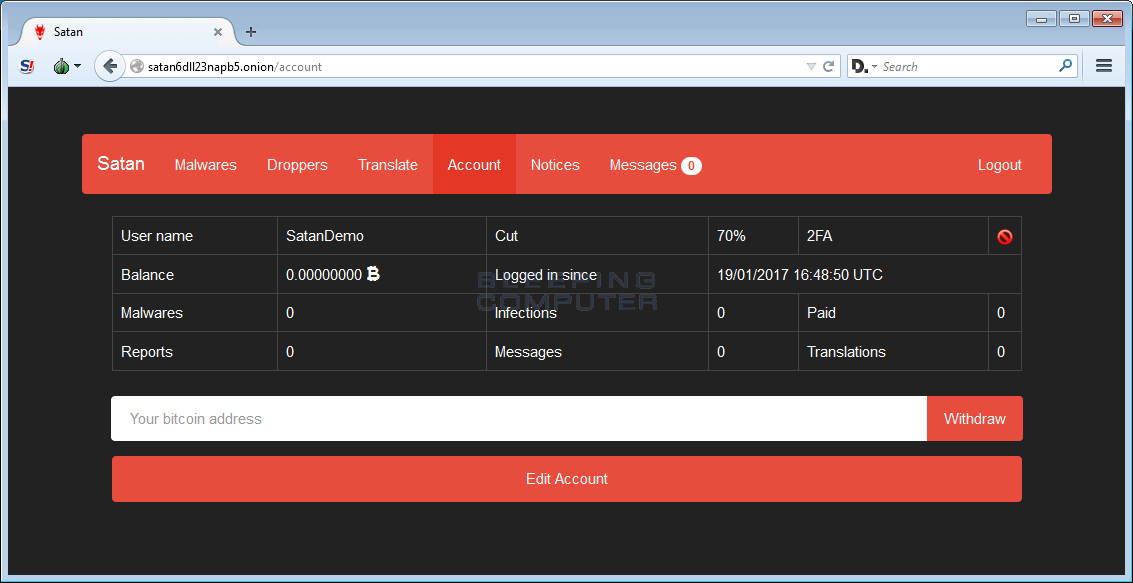
Task: Open the Notices menu item
Action: [555, 165]
